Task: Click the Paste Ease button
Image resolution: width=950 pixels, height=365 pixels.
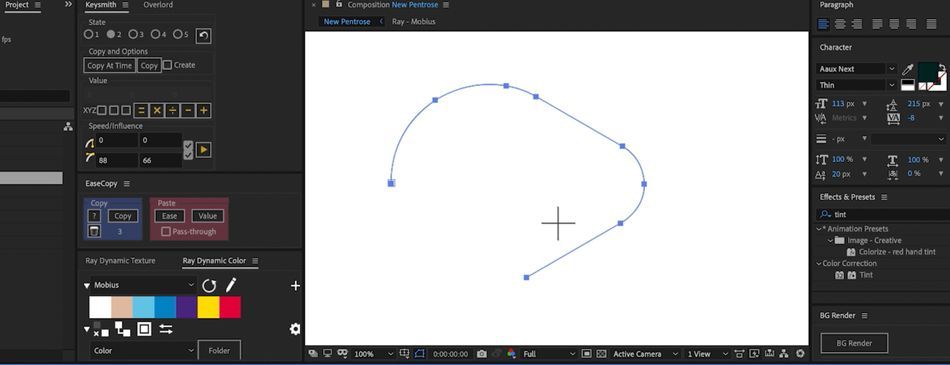Action: (170, 216)
